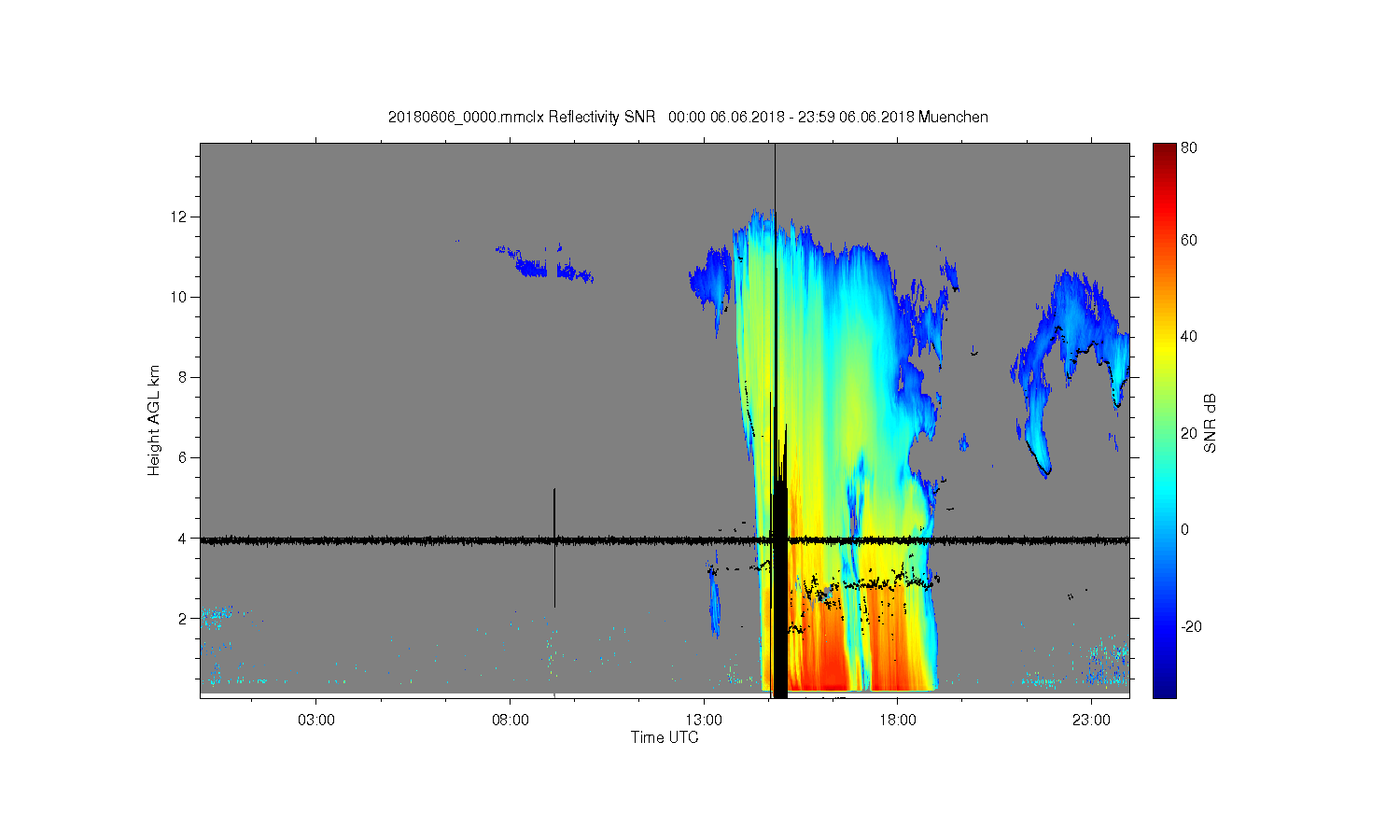This screenshot has width=1400, height=840.
Task: Click the height tick label 10
Action: click(x=180, y=297)
